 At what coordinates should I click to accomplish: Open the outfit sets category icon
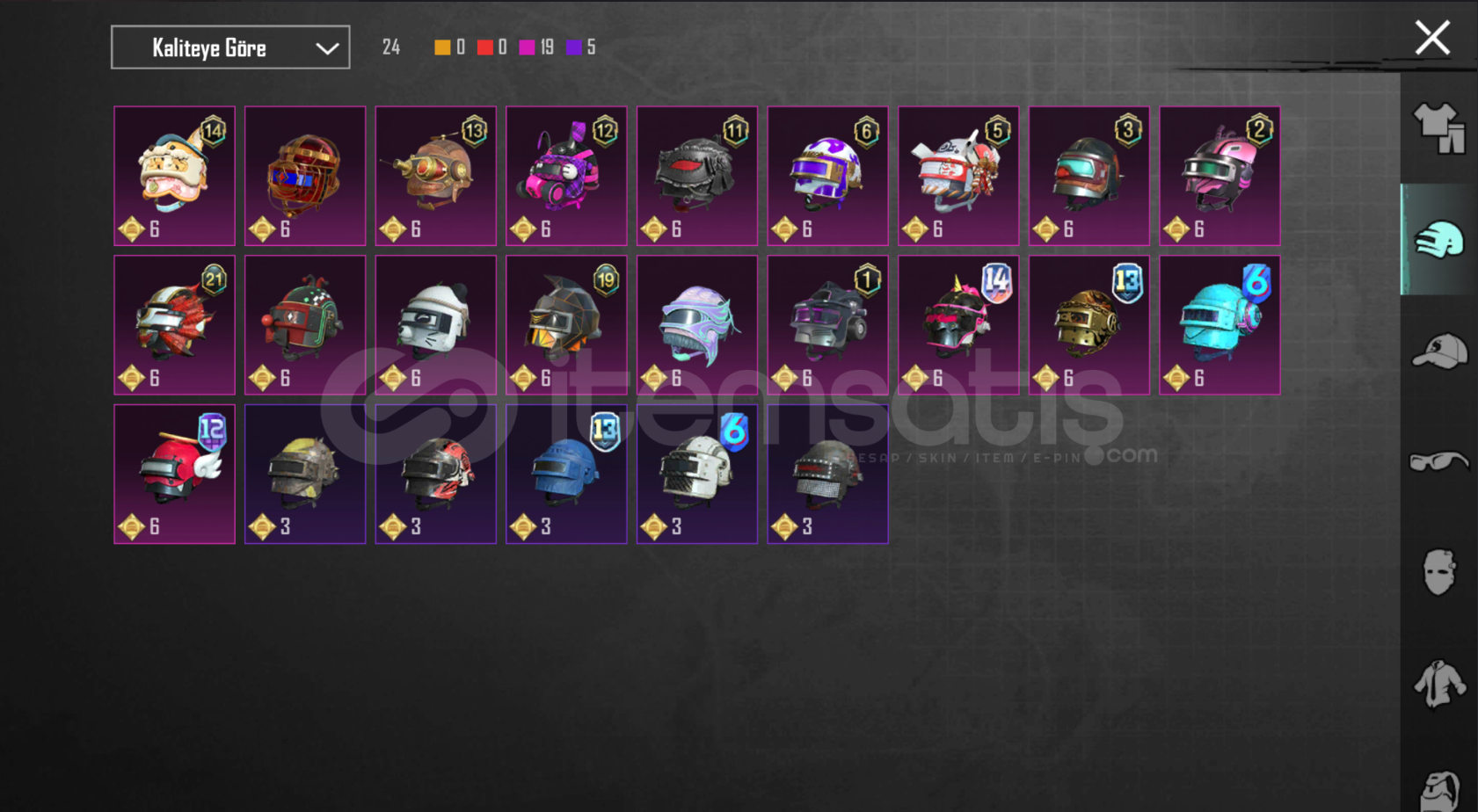[x=1439, y=128]
